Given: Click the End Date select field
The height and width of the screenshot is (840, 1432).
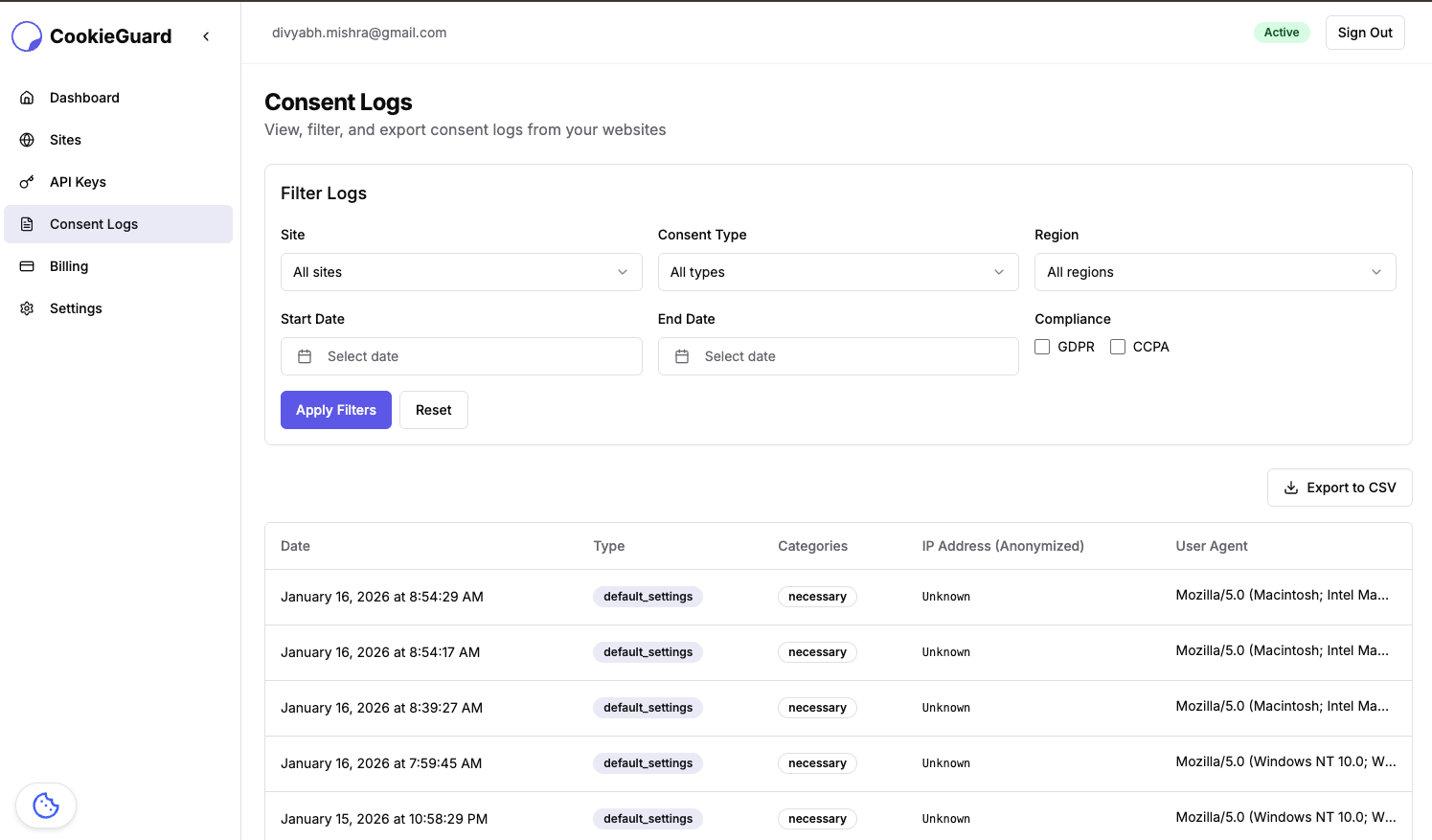Looking at the screenshot, I should click(837, 355).
